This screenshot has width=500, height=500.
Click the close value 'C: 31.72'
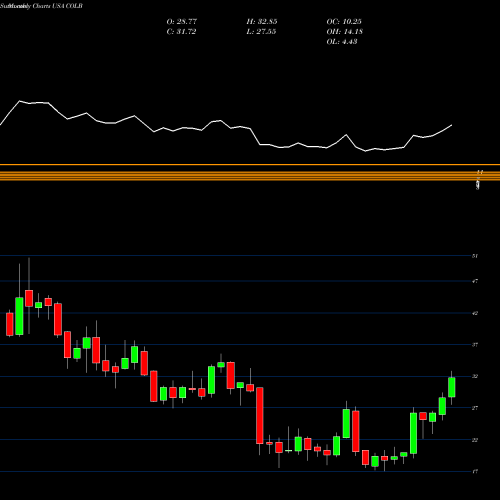click(x=181, y=32)
